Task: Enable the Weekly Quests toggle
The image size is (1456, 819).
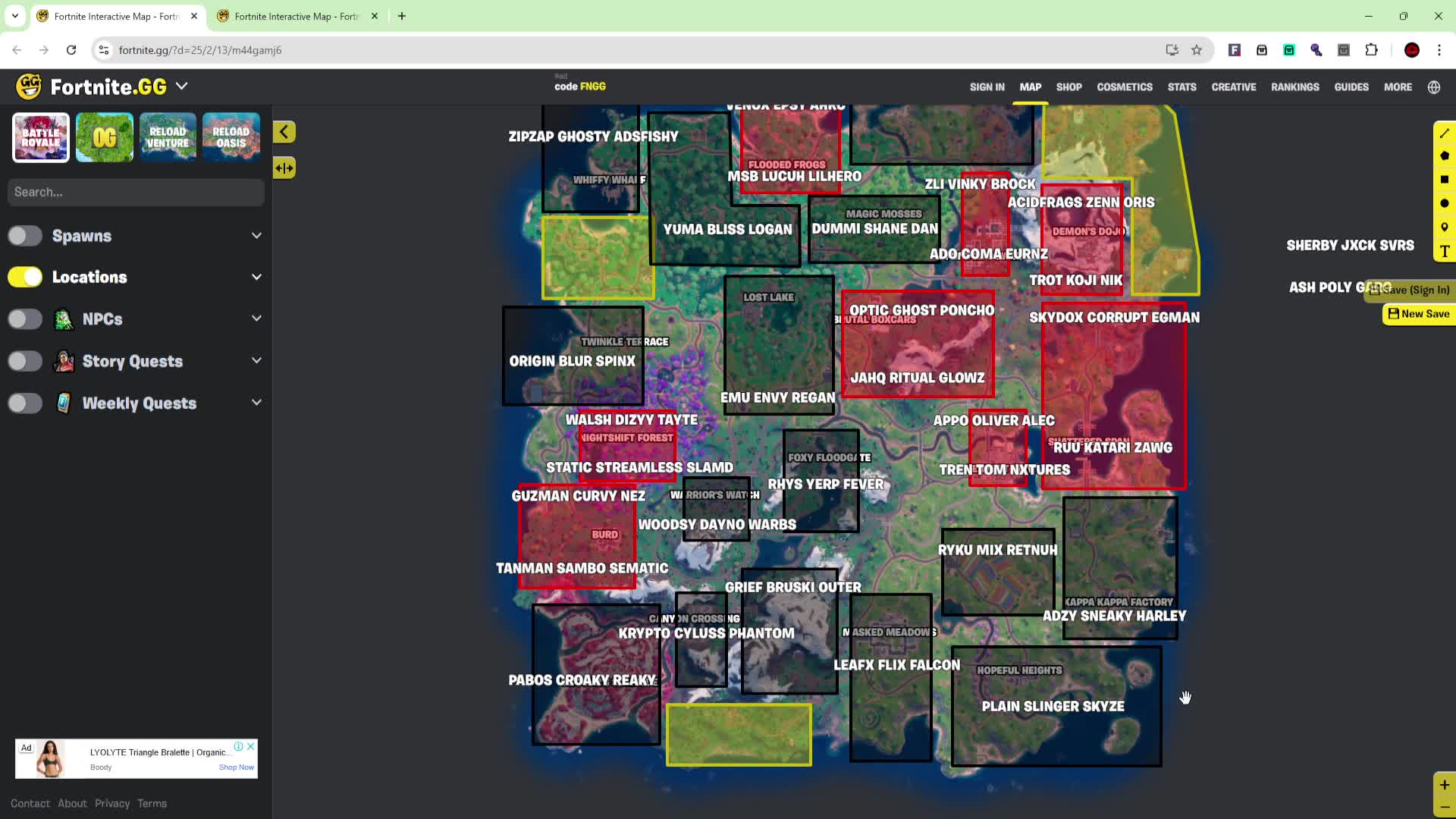Action: (x=25, y=403)
